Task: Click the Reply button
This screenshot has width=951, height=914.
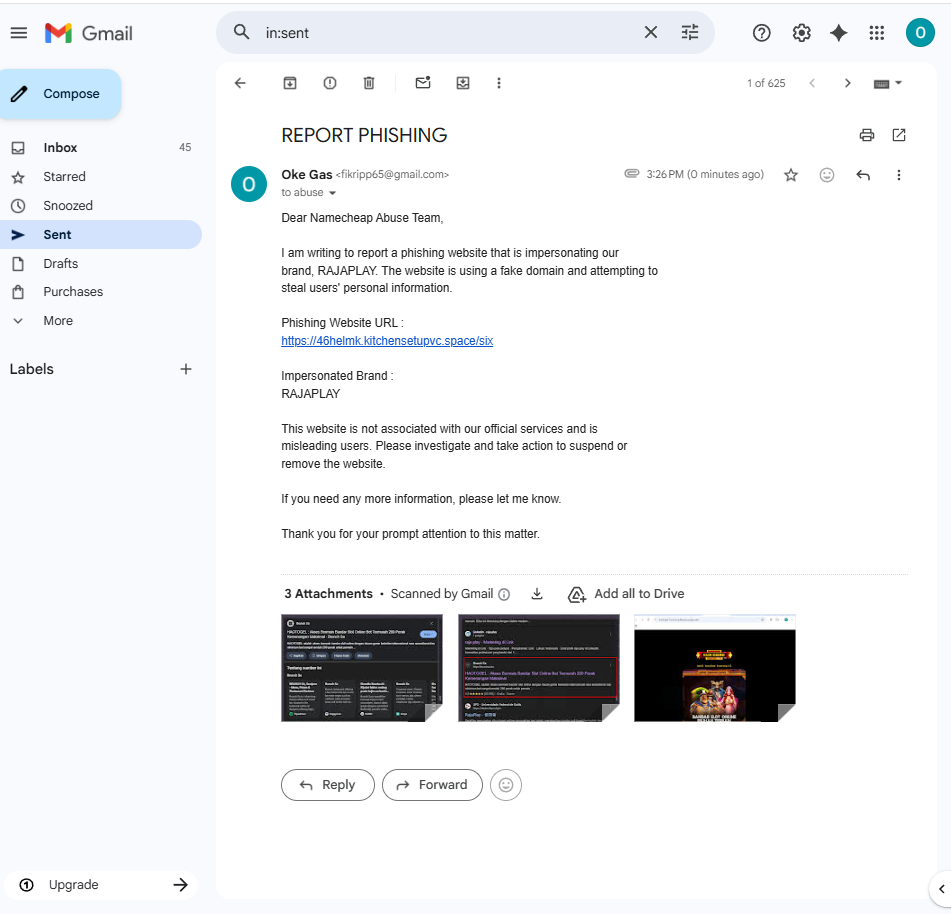Action: (328, 785)
